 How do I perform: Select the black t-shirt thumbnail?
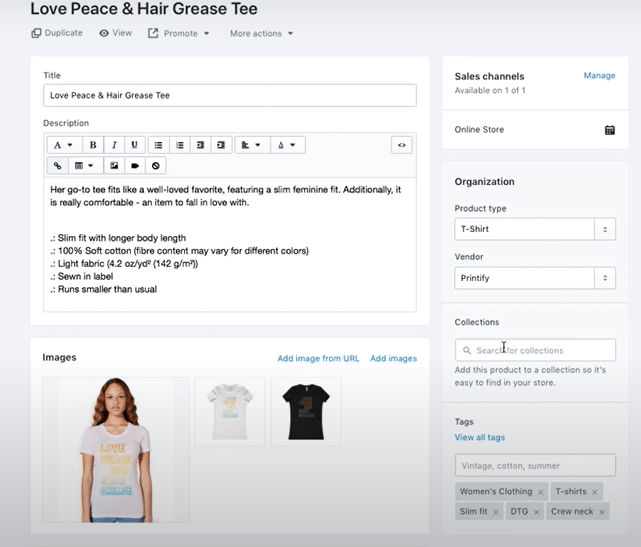tap(306, 411)
